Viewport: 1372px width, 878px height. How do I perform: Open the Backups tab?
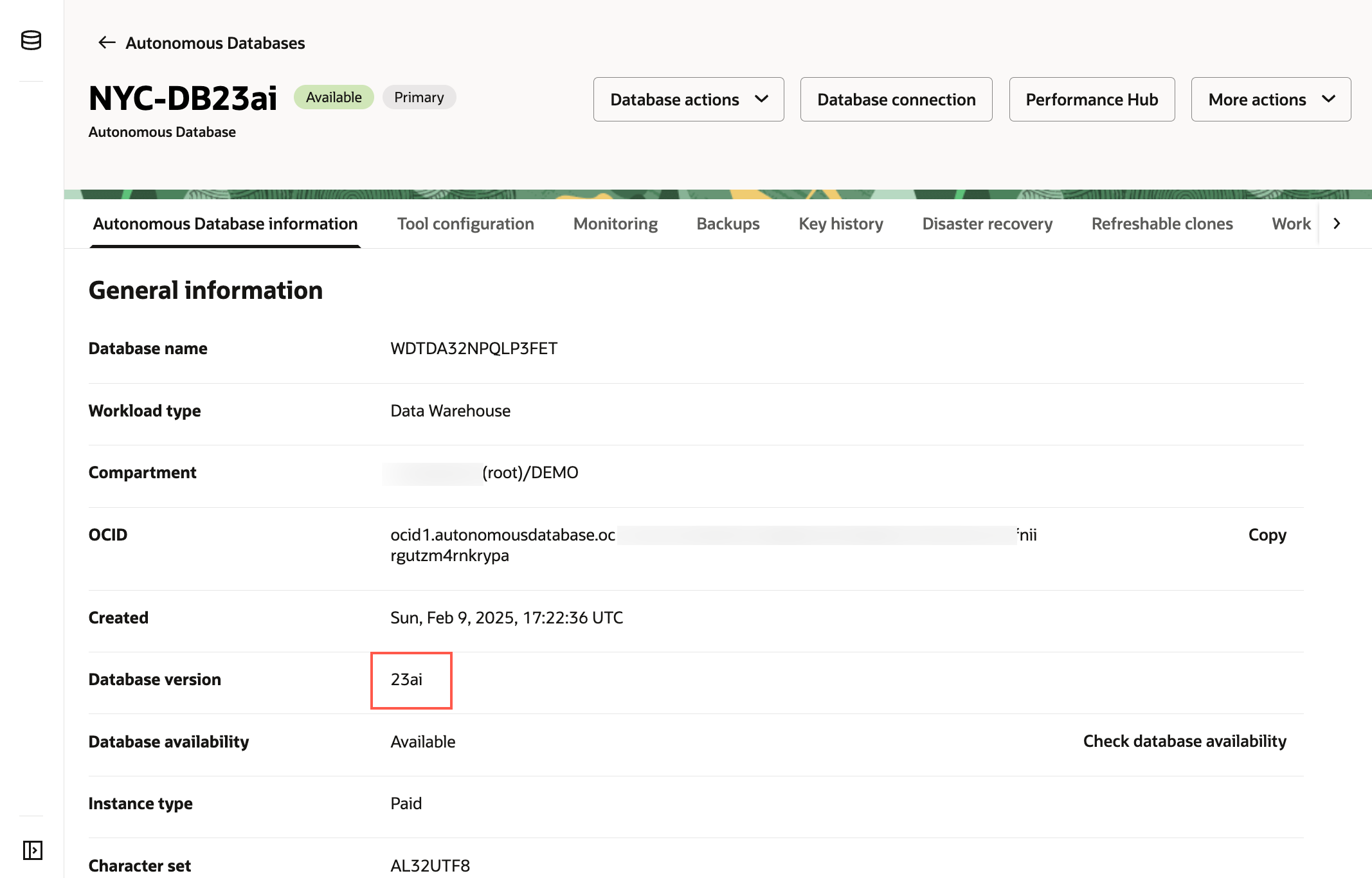[x=728, y=224]
